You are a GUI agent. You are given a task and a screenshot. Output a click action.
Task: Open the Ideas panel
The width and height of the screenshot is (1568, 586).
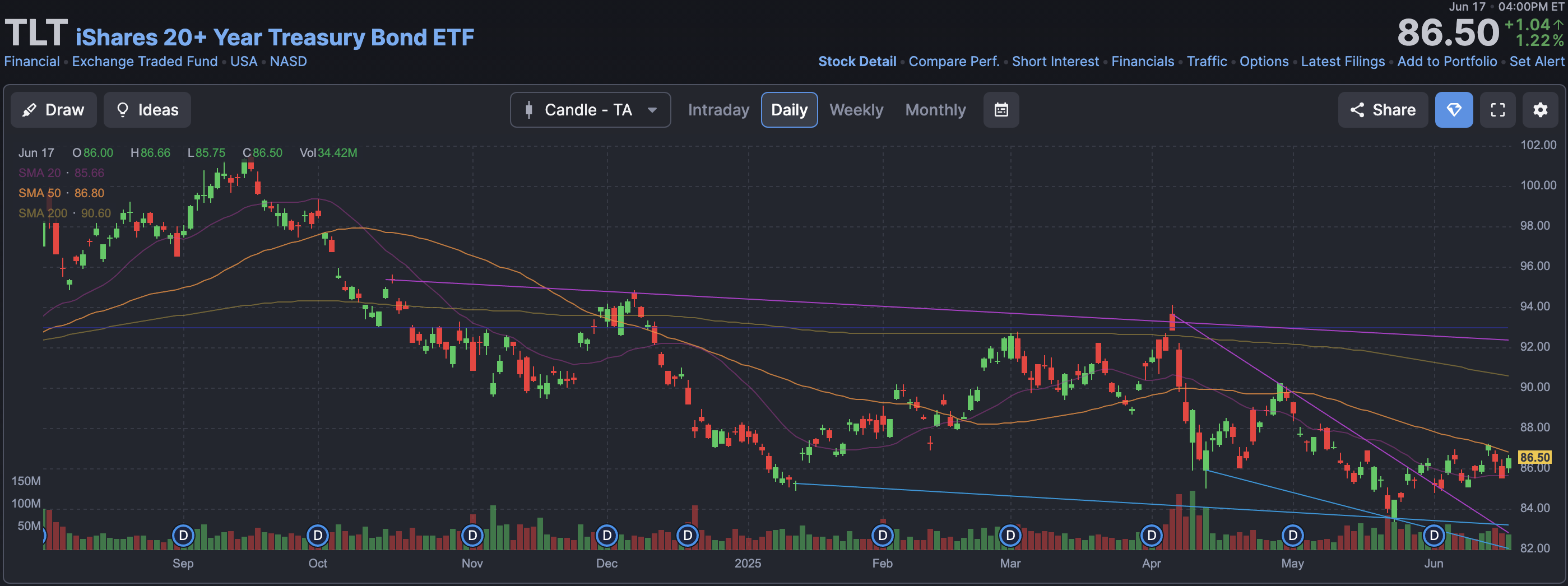147,110
